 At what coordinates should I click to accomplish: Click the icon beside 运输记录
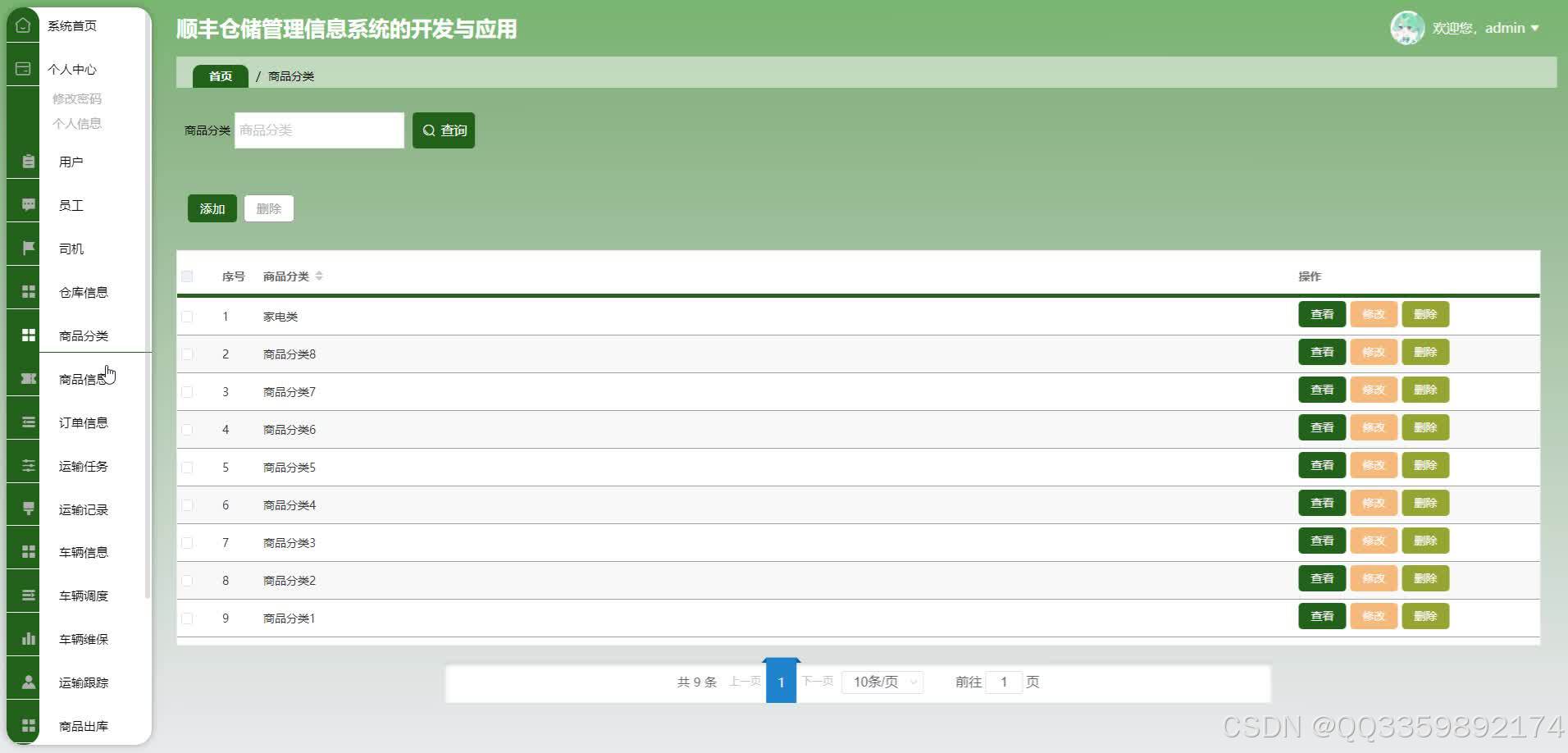29,509
